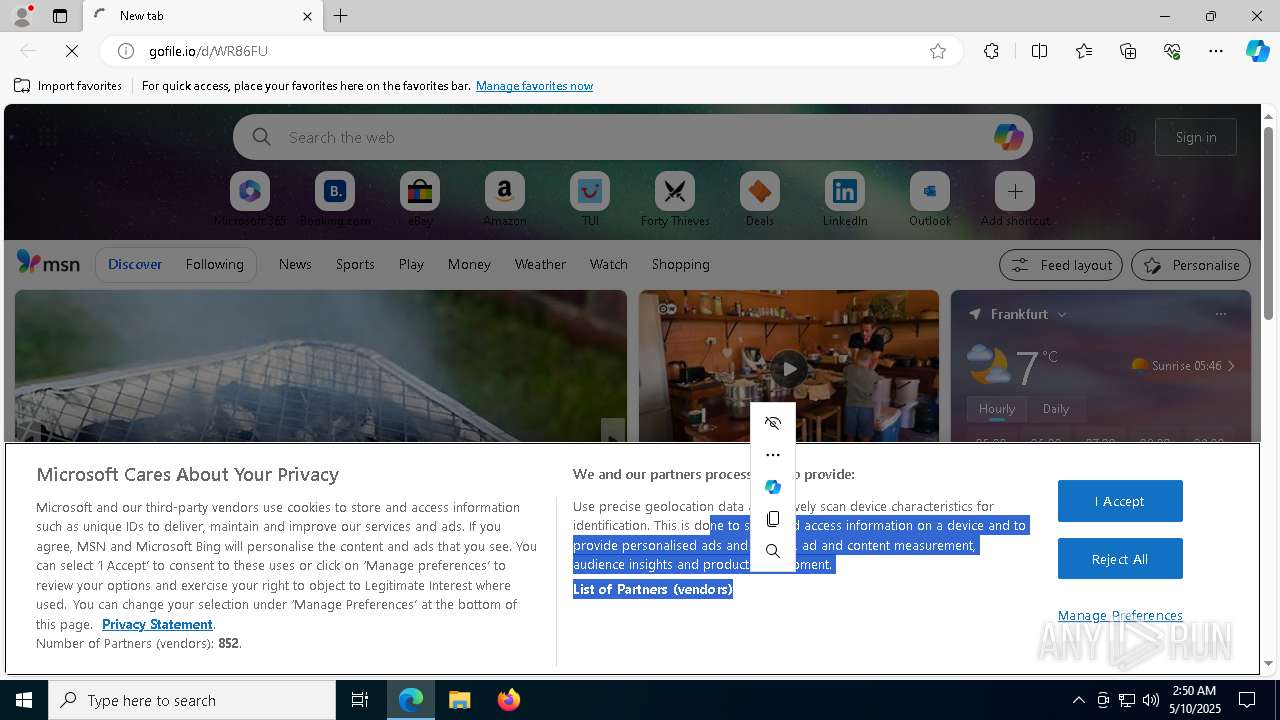Open Copilot icon in search box
The image size is (1280, 720).
(1008, 137)
